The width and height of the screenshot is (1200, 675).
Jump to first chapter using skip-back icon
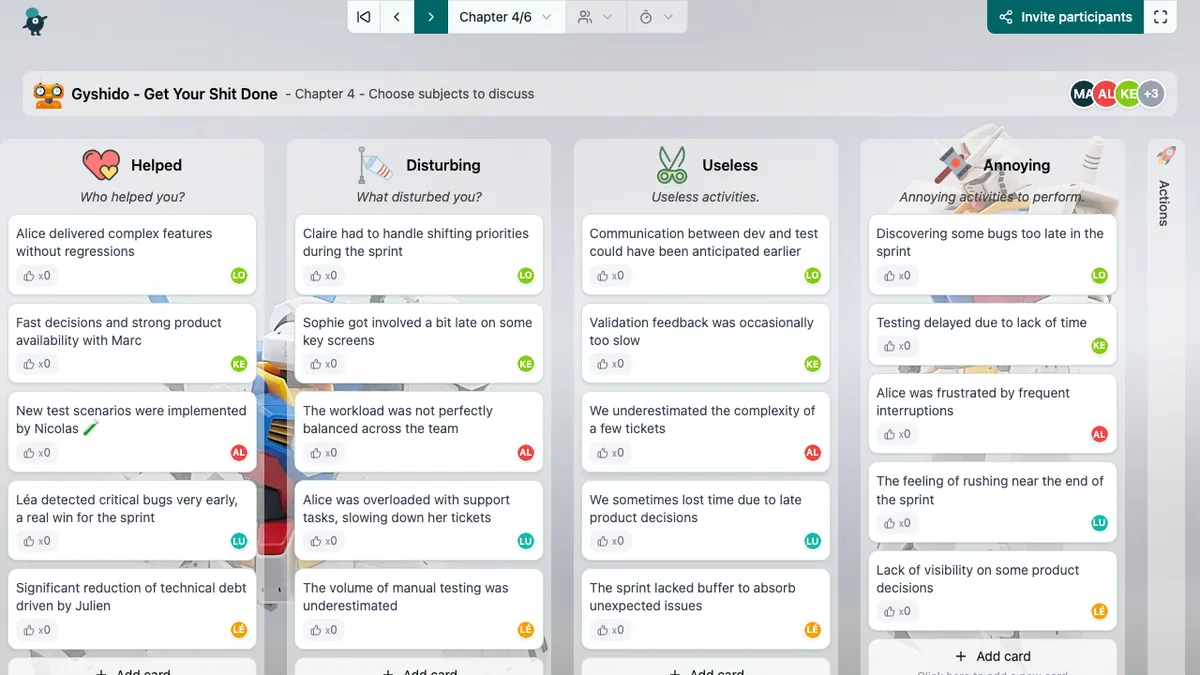pyautogui.click(x=364, y=17)
